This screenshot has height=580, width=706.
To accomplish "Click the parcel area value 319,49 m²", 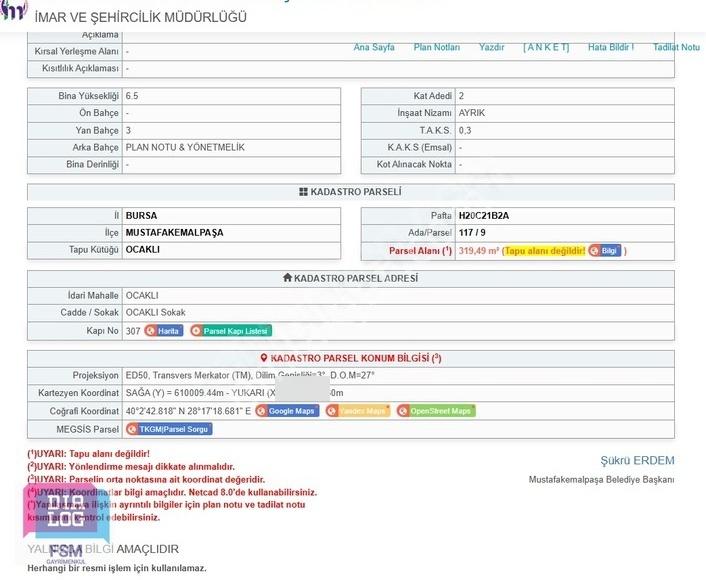I will tap(479, 251).
